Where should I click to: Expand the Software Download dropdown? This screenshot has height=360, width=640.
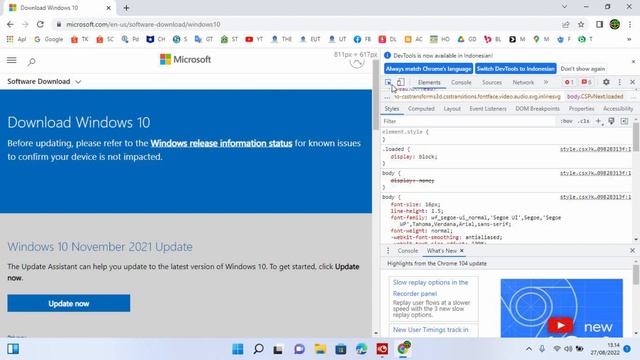pyautogui.click(x=44, y=82)
